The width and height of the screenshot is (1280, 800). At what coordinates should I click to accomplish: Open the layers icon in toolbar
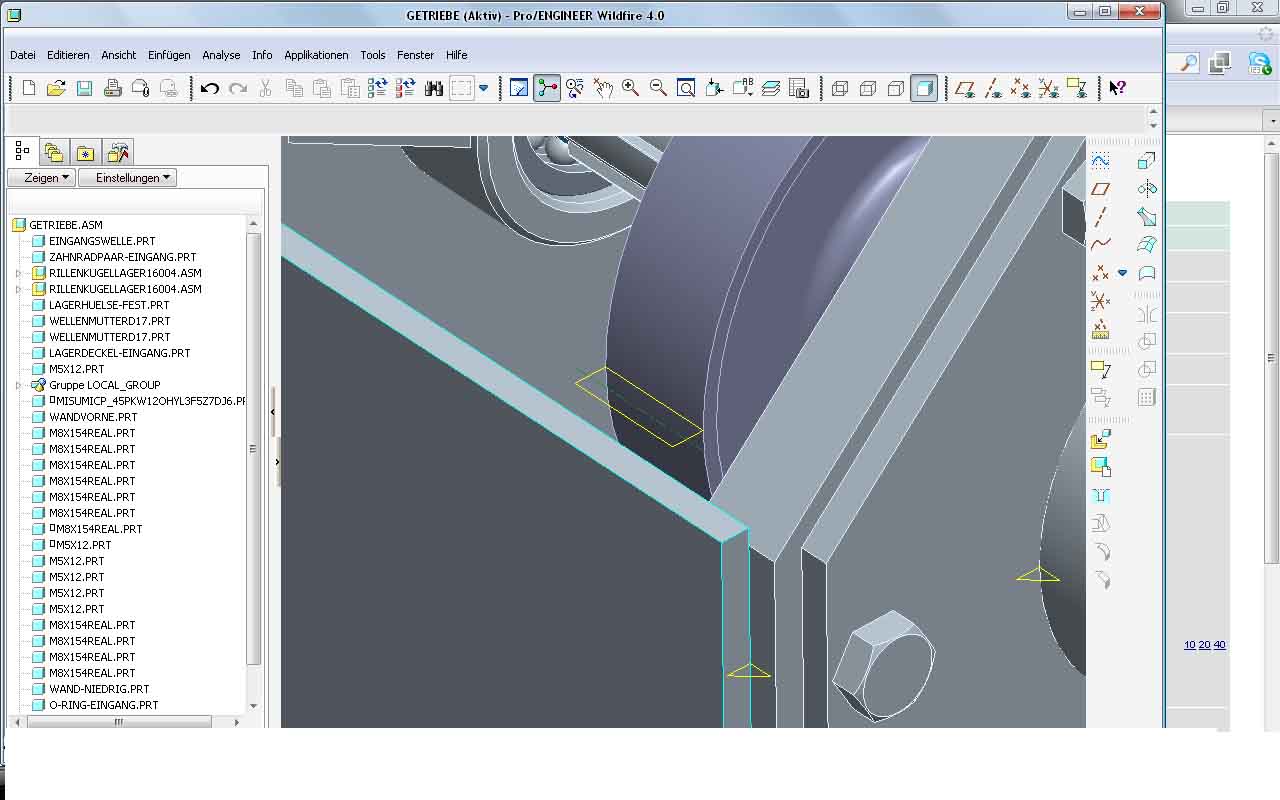[x=771, y=88]
